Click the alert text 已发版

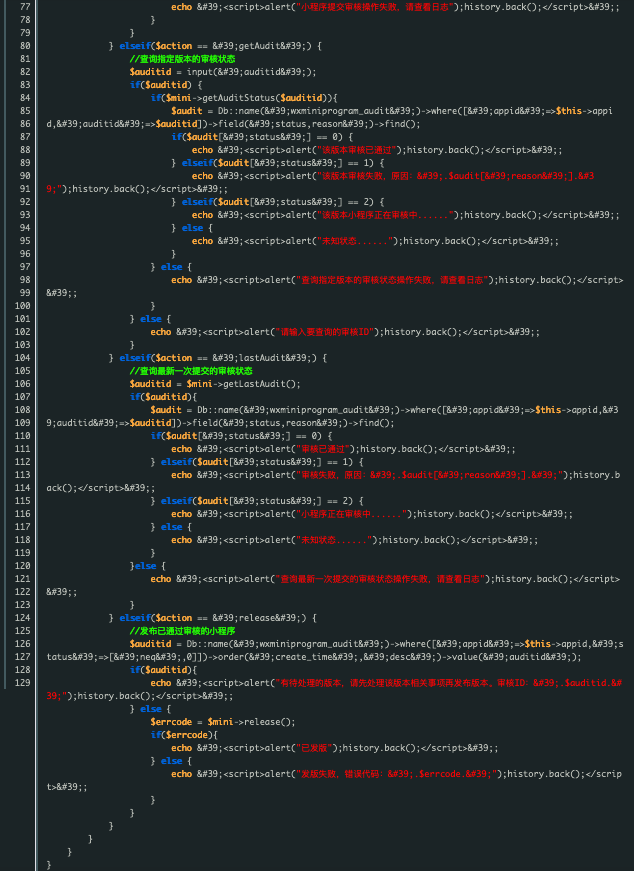click(314, 748)
